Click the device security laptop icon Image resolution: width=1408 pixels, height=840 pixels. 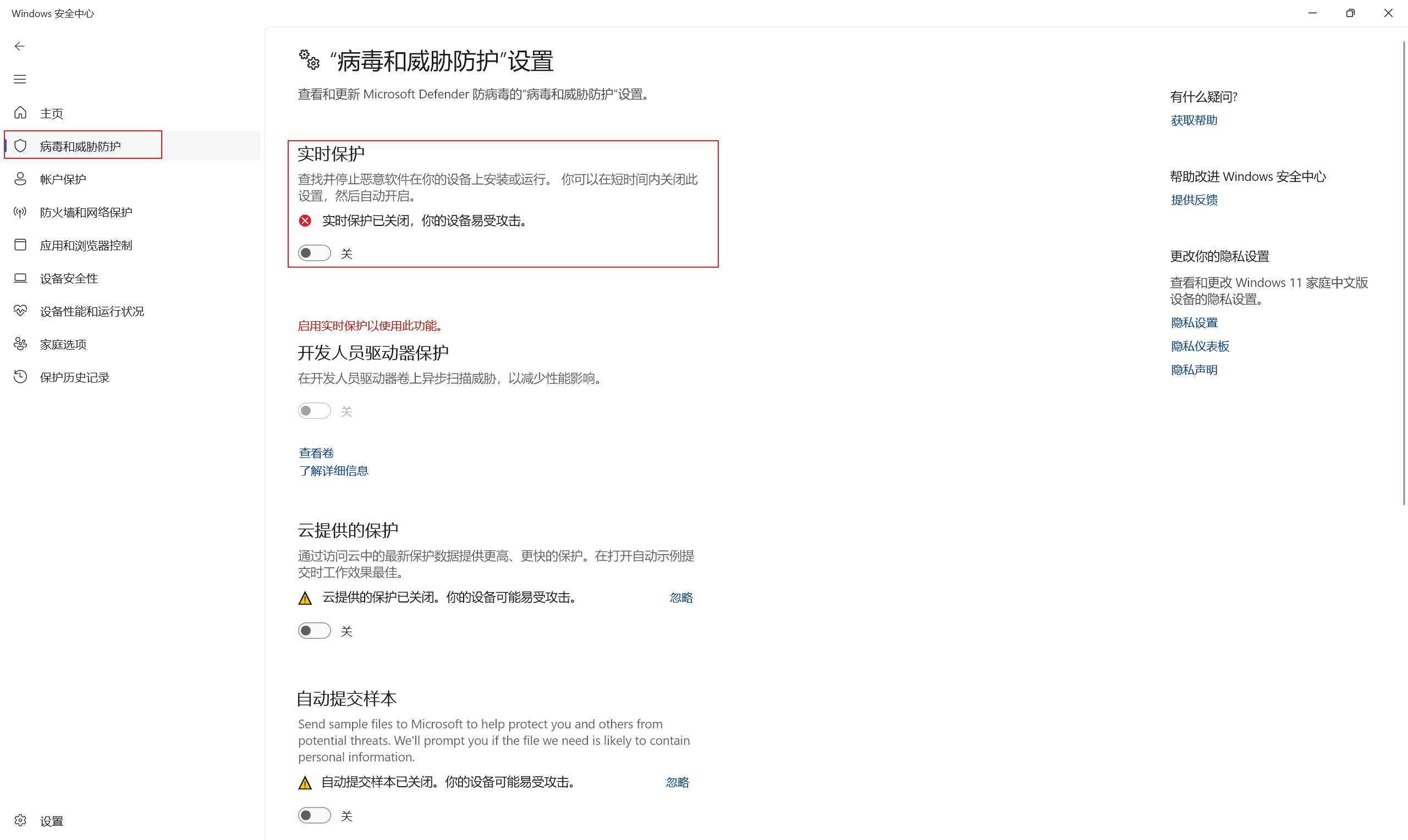pyautogui.click(x=20, y=278)
